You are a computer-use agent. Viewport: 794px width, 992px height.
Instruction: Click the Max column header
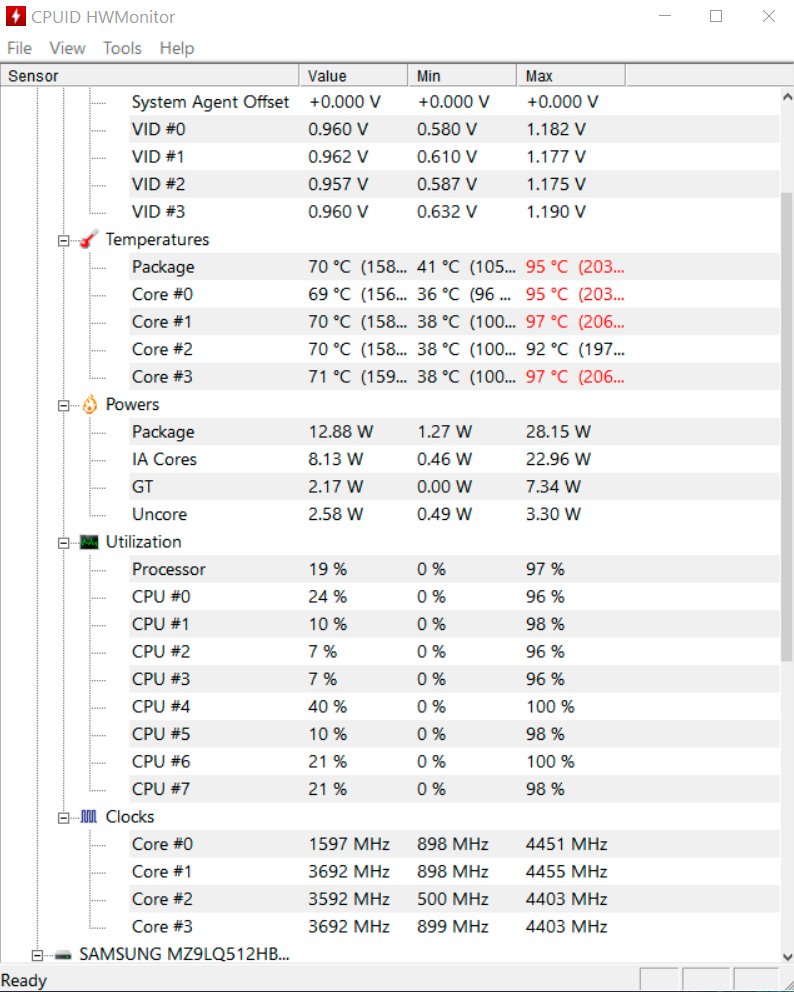(x=571, y=76)
